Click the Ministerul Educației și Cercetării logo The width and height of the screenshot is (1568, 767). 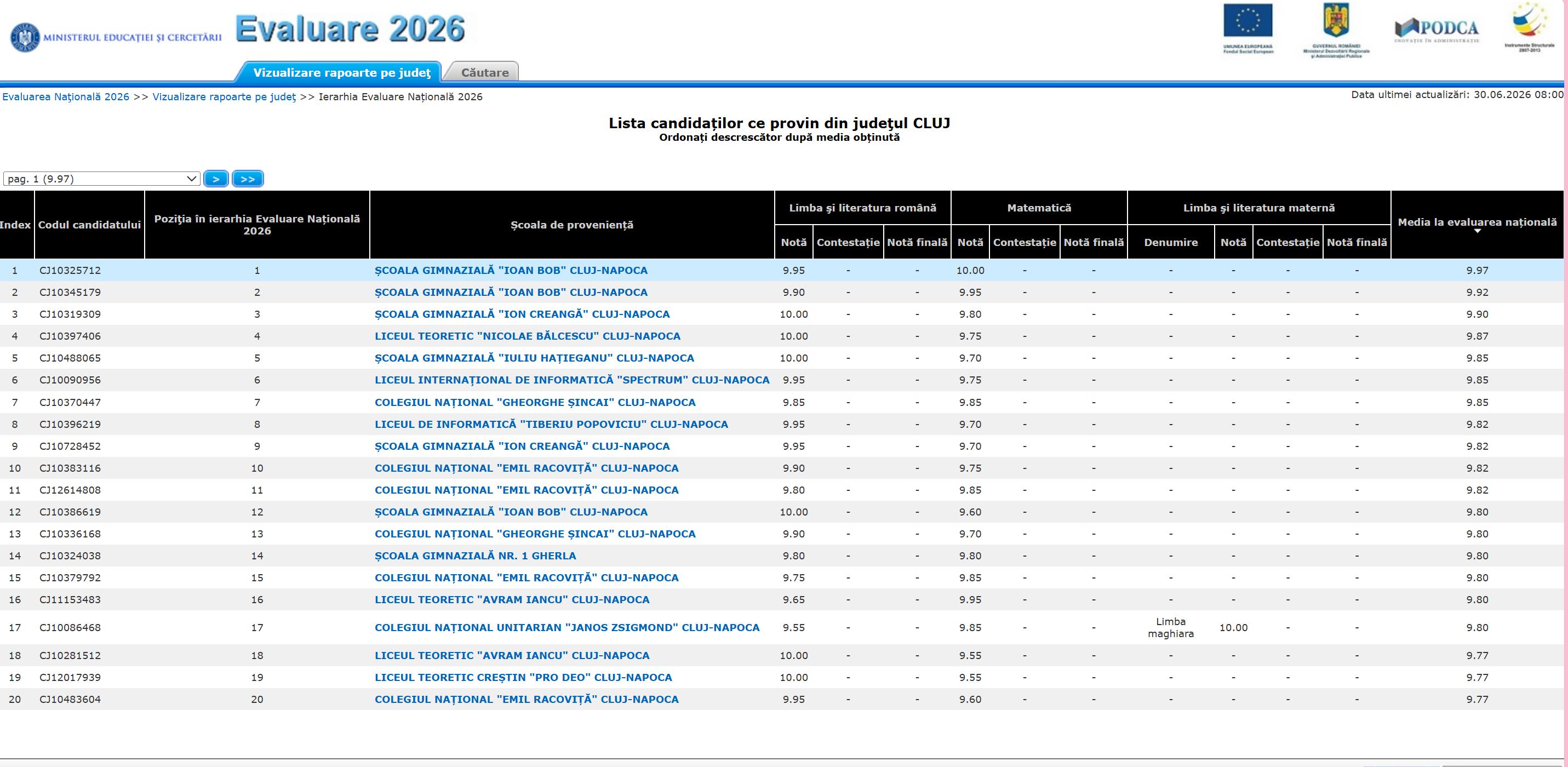click(116, 37)
